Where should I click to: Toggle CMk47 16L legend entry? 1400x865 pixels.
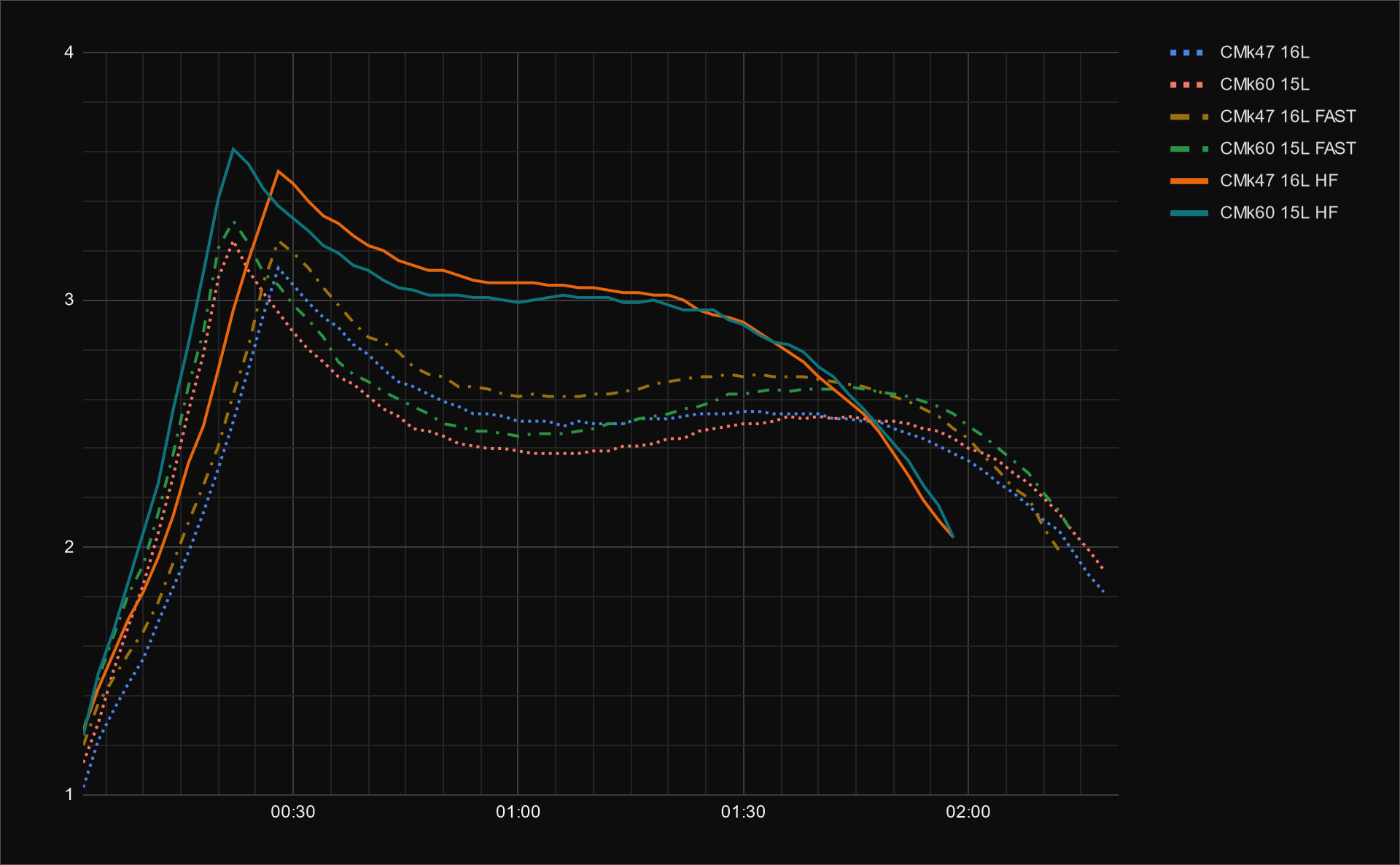click(x=1264, y=53)
